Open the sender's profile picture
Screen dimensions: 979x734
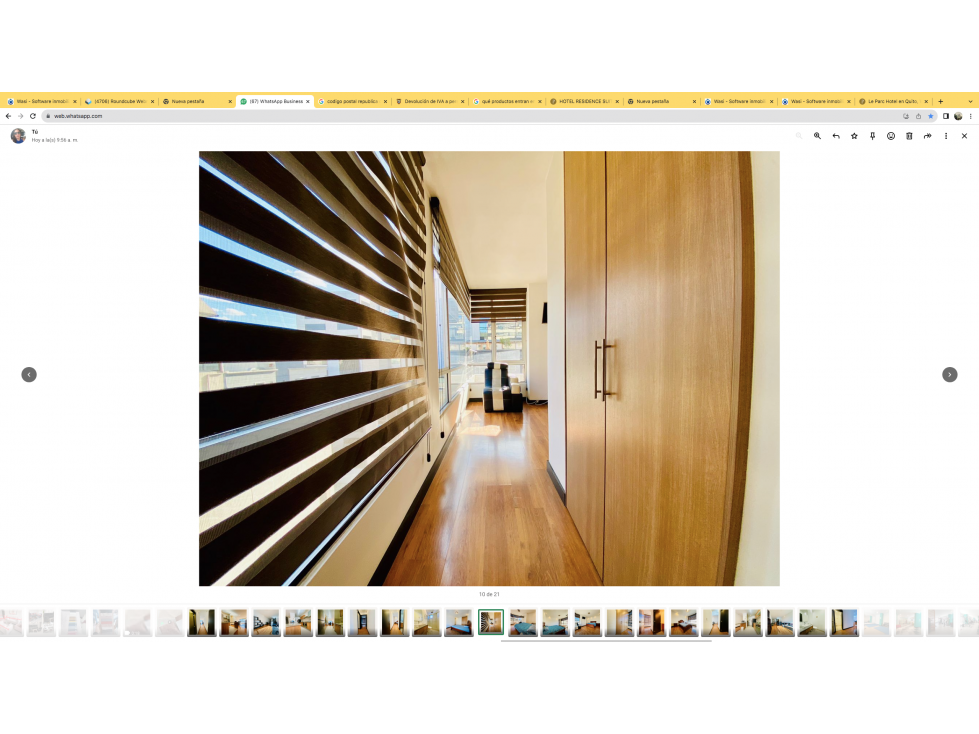18,135
